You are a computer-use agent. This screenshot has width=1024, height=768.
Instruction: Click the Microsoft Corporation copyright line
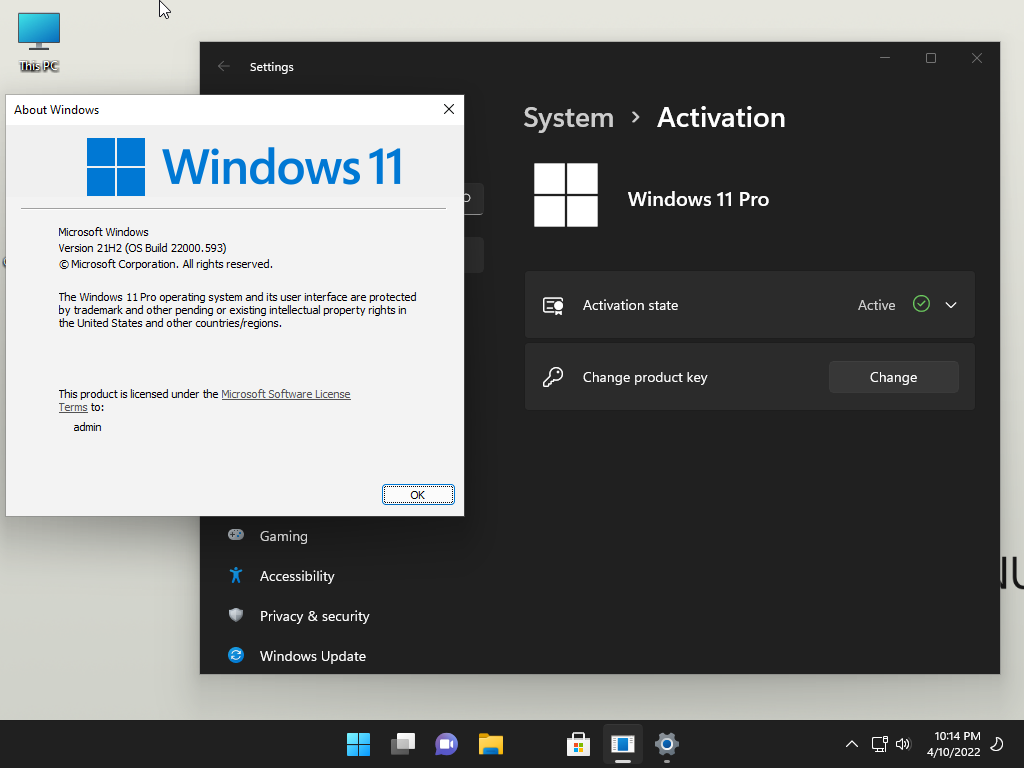point(166,264)
